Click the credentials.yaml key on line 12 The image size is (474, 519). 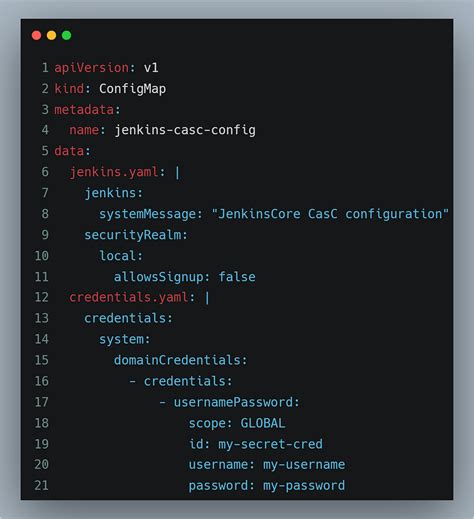129,297
